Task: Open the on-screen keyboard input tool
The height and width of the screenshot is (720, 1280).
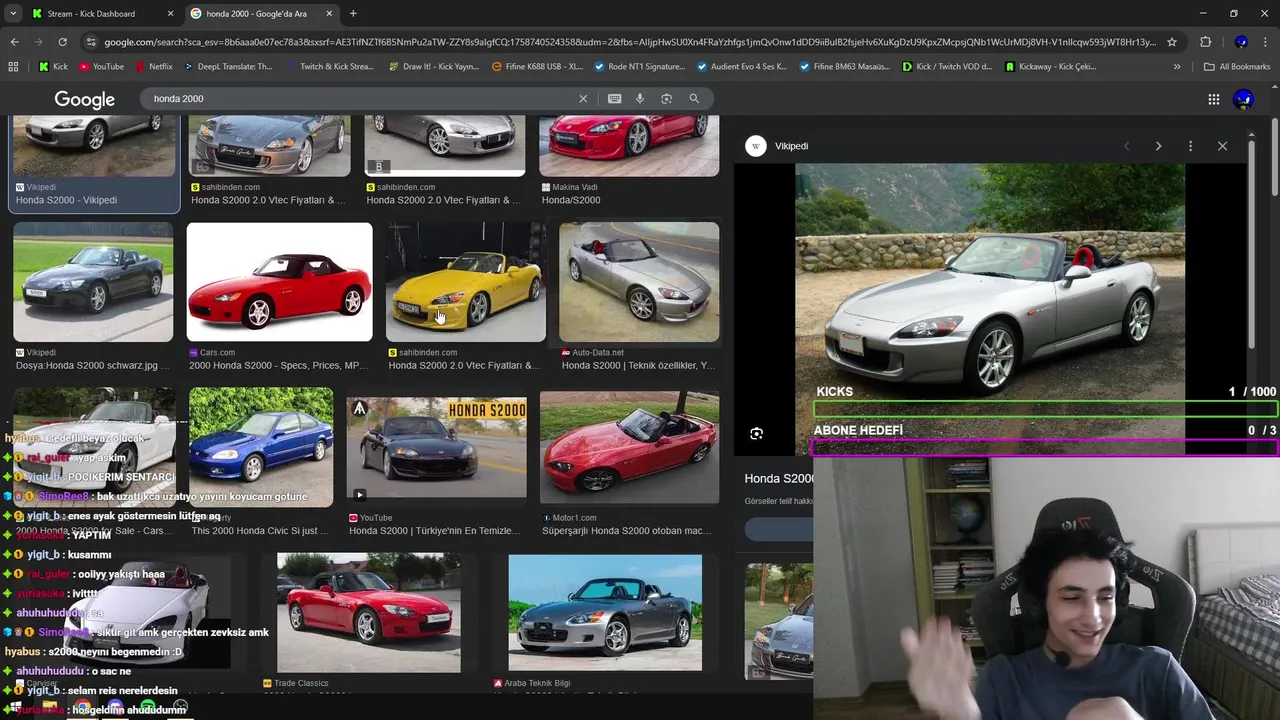Action: click(x=614, y=99)
